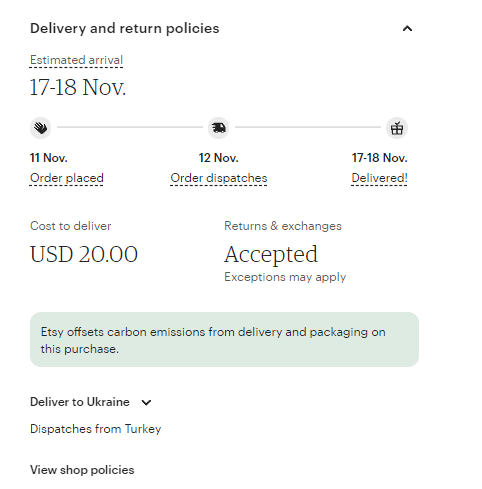Click the 17-18 Nov. estimated arrival date
This screenshot has height=489, width=482.
click(78, 87)
